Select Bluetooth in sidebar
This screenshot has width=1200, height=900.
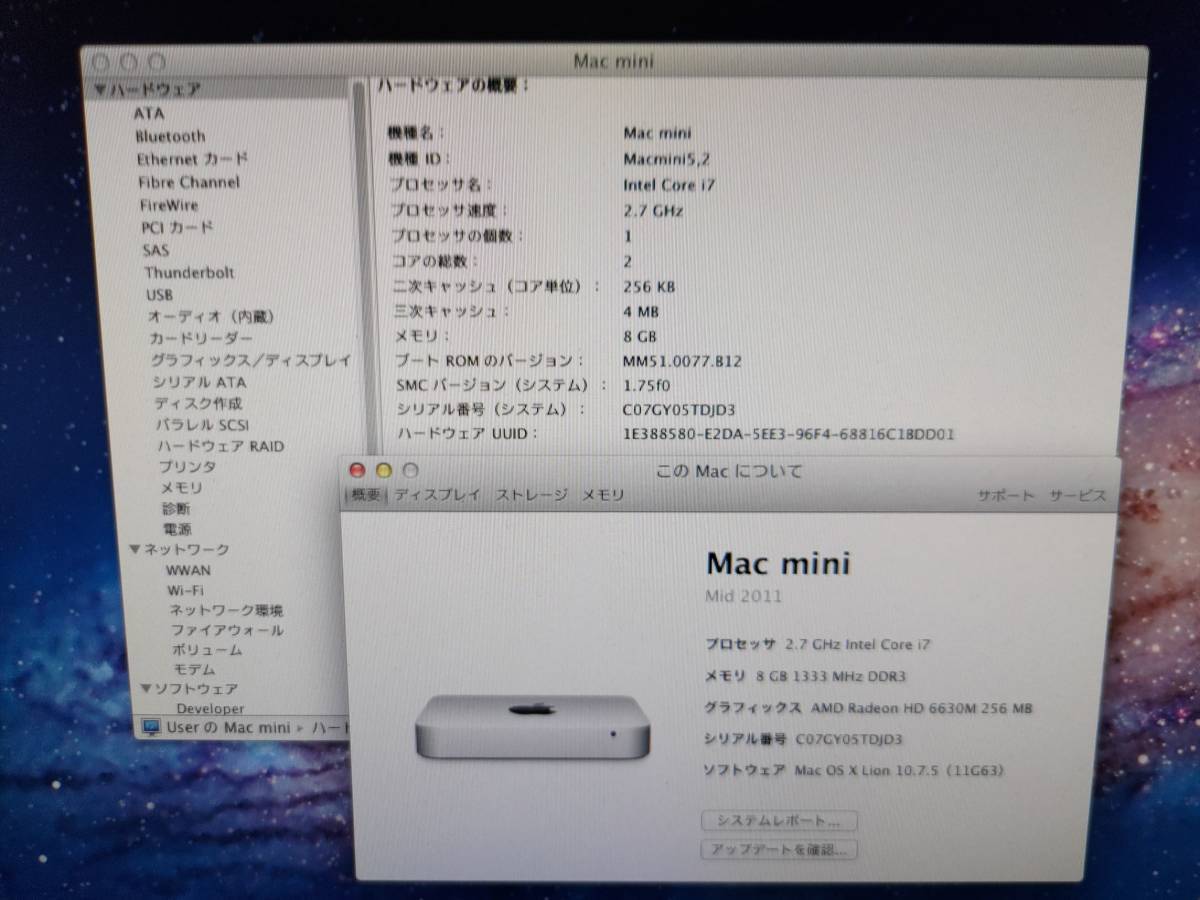[x=170, y=136]
